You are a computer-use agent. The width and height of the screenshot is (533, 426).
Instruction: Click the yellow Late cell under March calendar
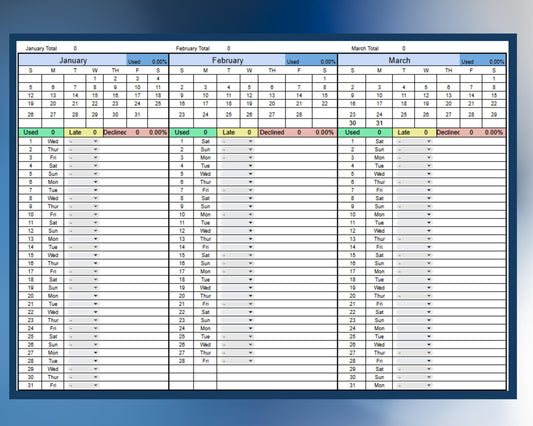click(x=414, y=133)
